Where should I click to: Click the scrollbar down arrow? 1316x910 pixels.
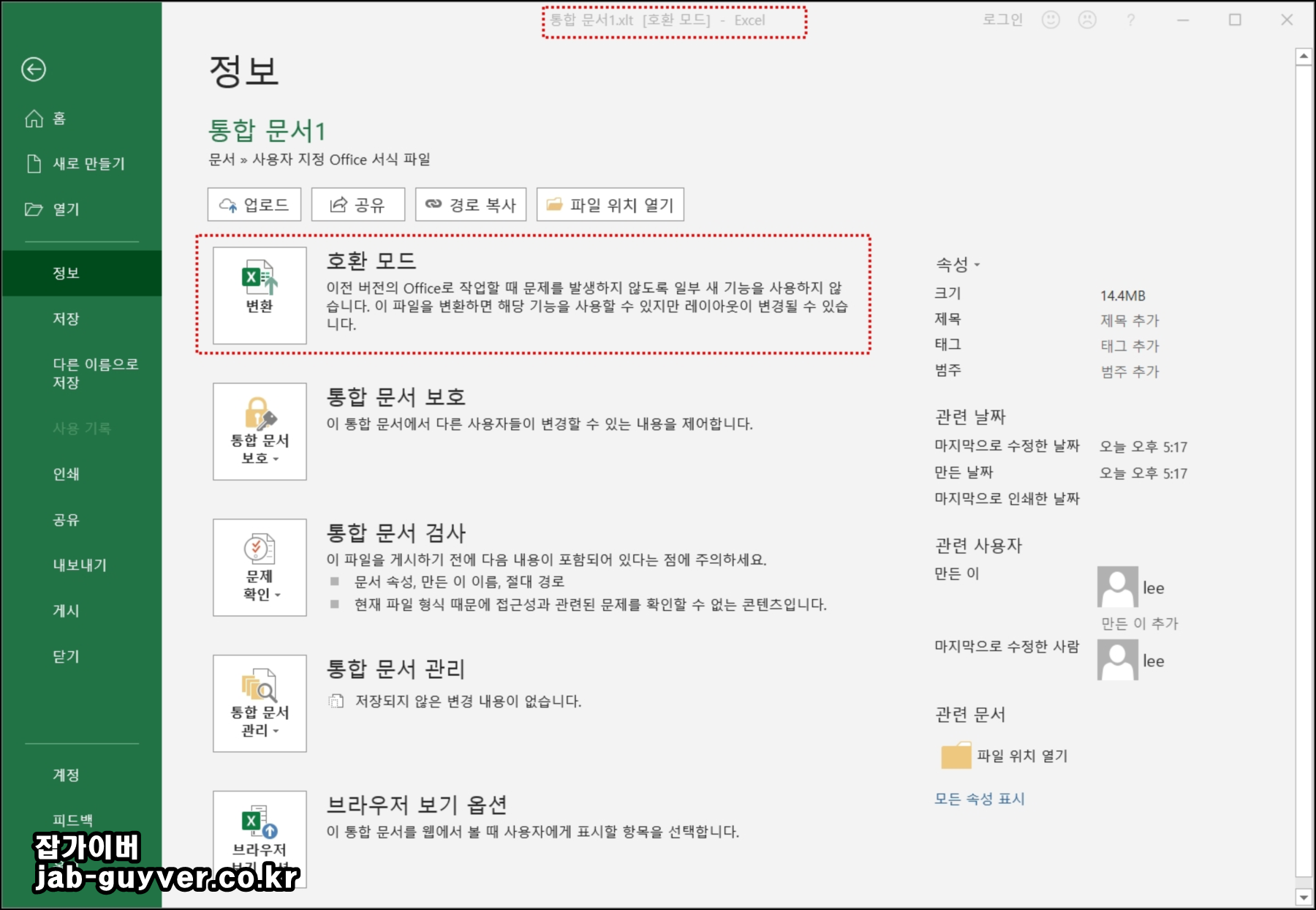1304,896
